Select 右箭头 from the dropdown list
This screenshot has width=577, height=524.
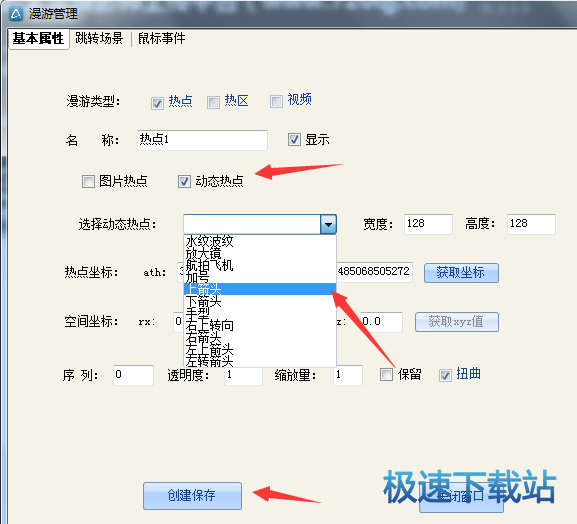(x=260, y=337)
